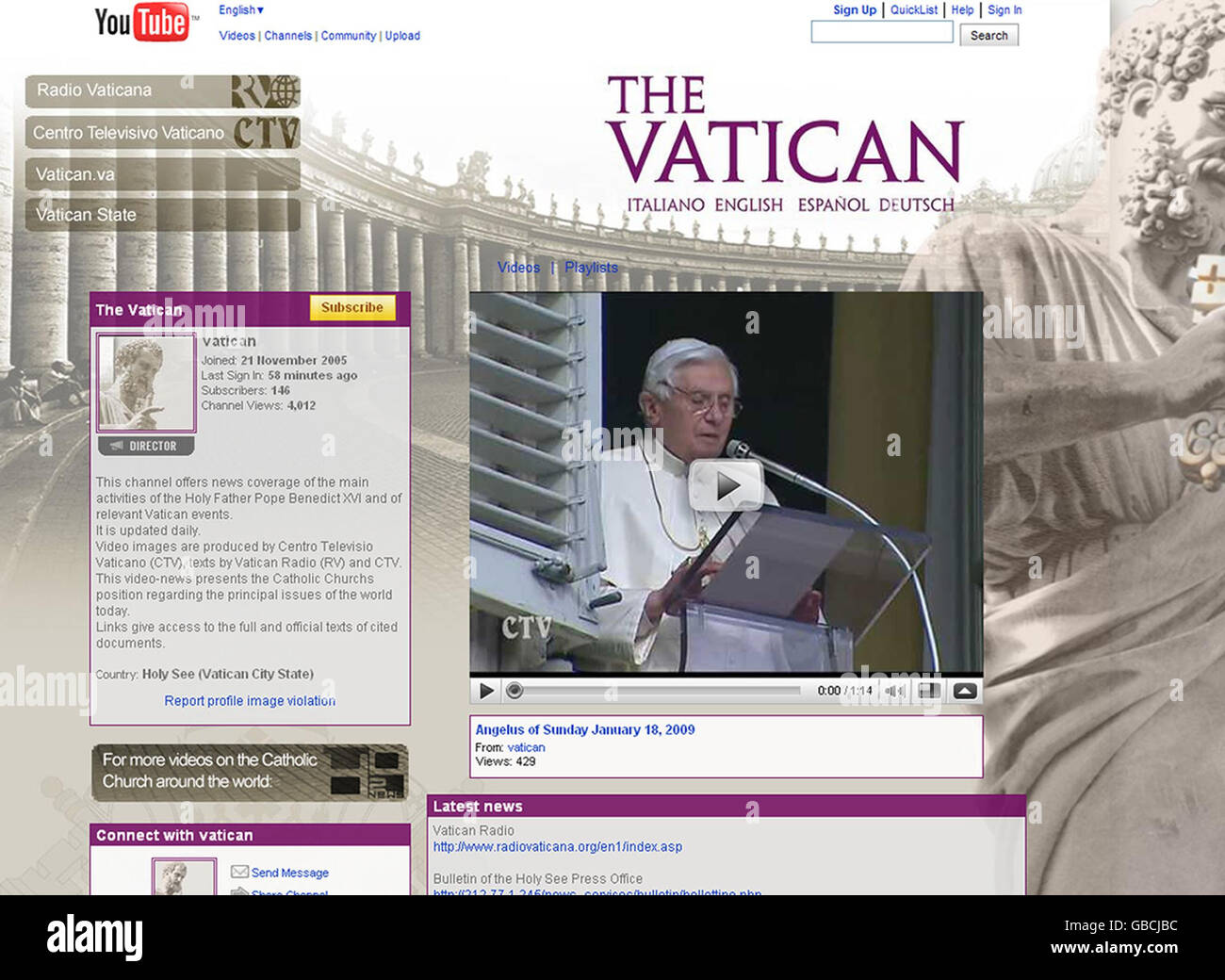Click the Sign In link
The height and width of the screenshot is (980, 1225).
tap(1004, 10)
